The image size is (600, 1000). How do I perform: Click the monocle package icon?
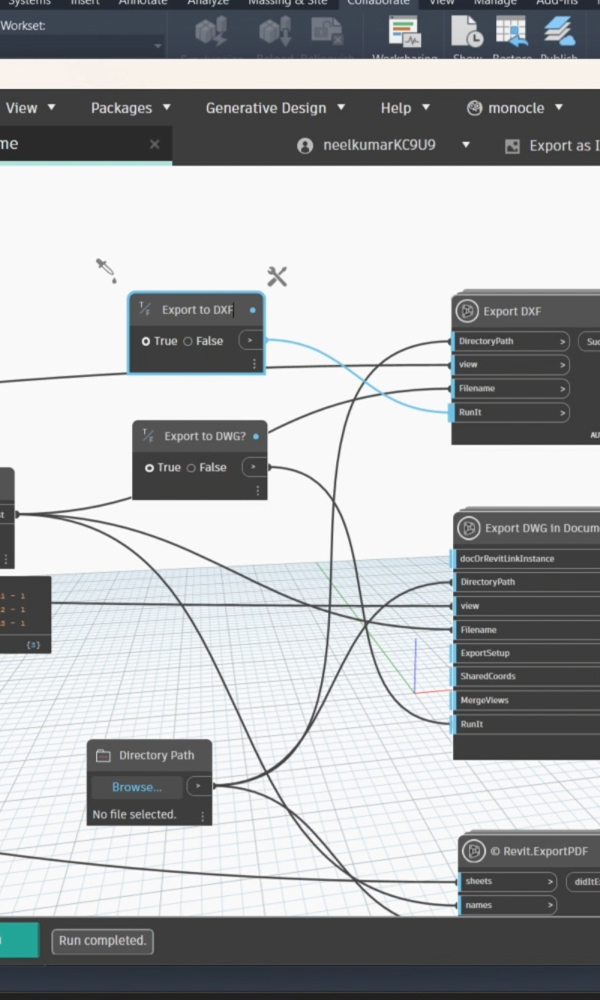click(x=474, y=108)
